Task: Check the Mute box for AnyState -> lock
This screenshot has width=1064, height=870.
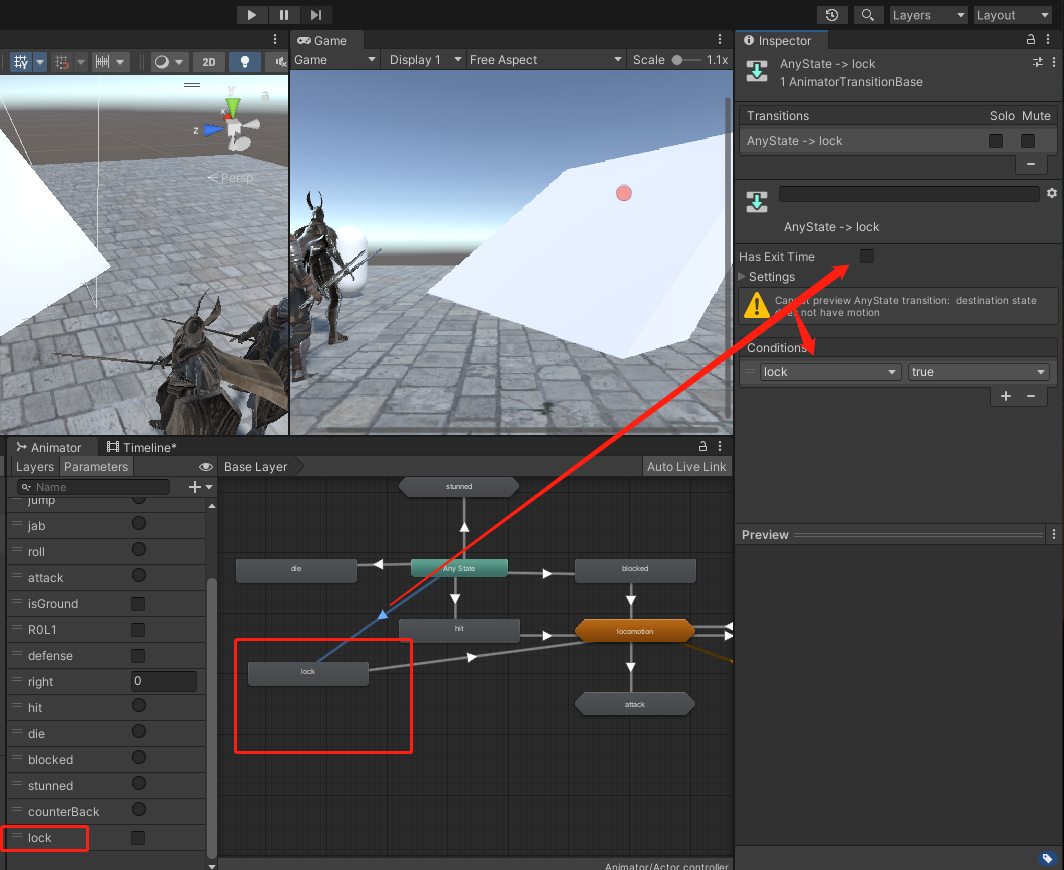Action: [x=1027, y=141]
